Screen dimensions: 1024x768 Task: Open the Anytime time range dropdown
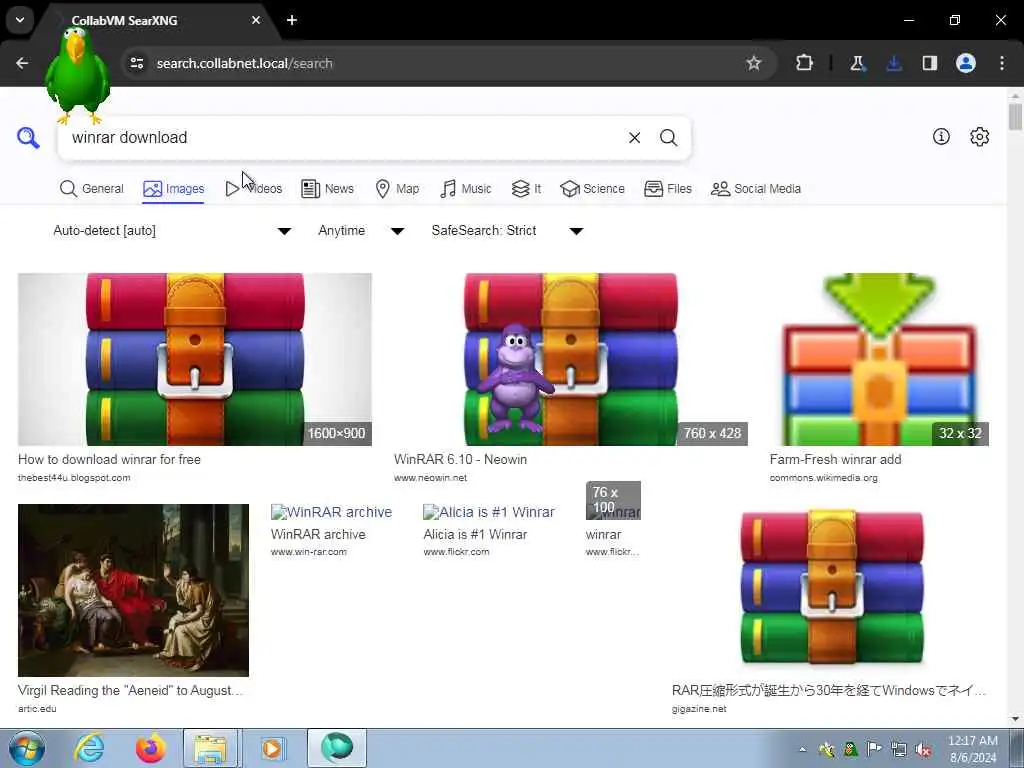(360, 231)
